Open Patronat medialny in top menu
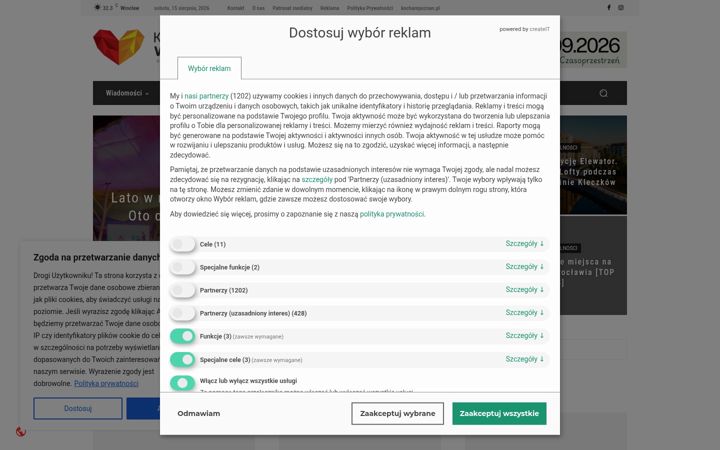 292,8
